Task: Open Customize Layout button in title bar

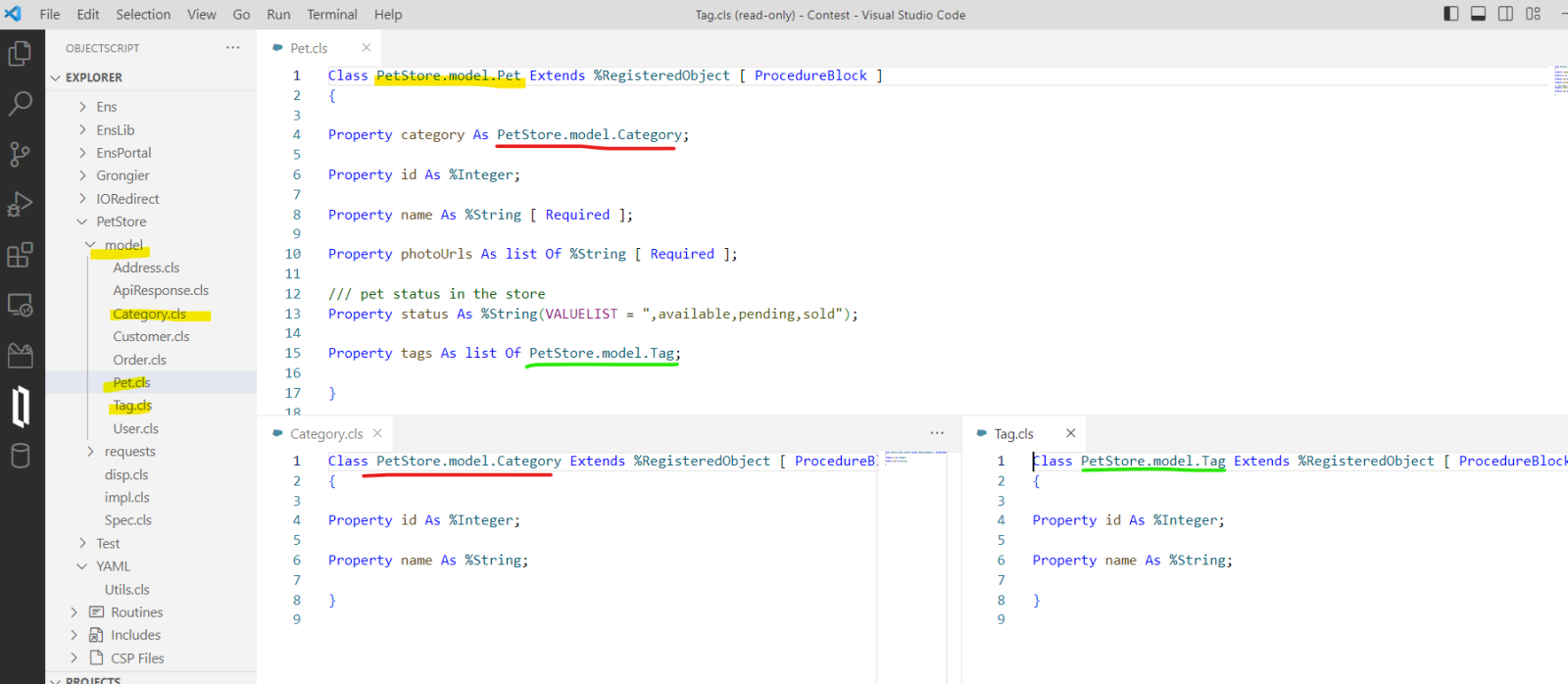Action: coord(1534,14)
